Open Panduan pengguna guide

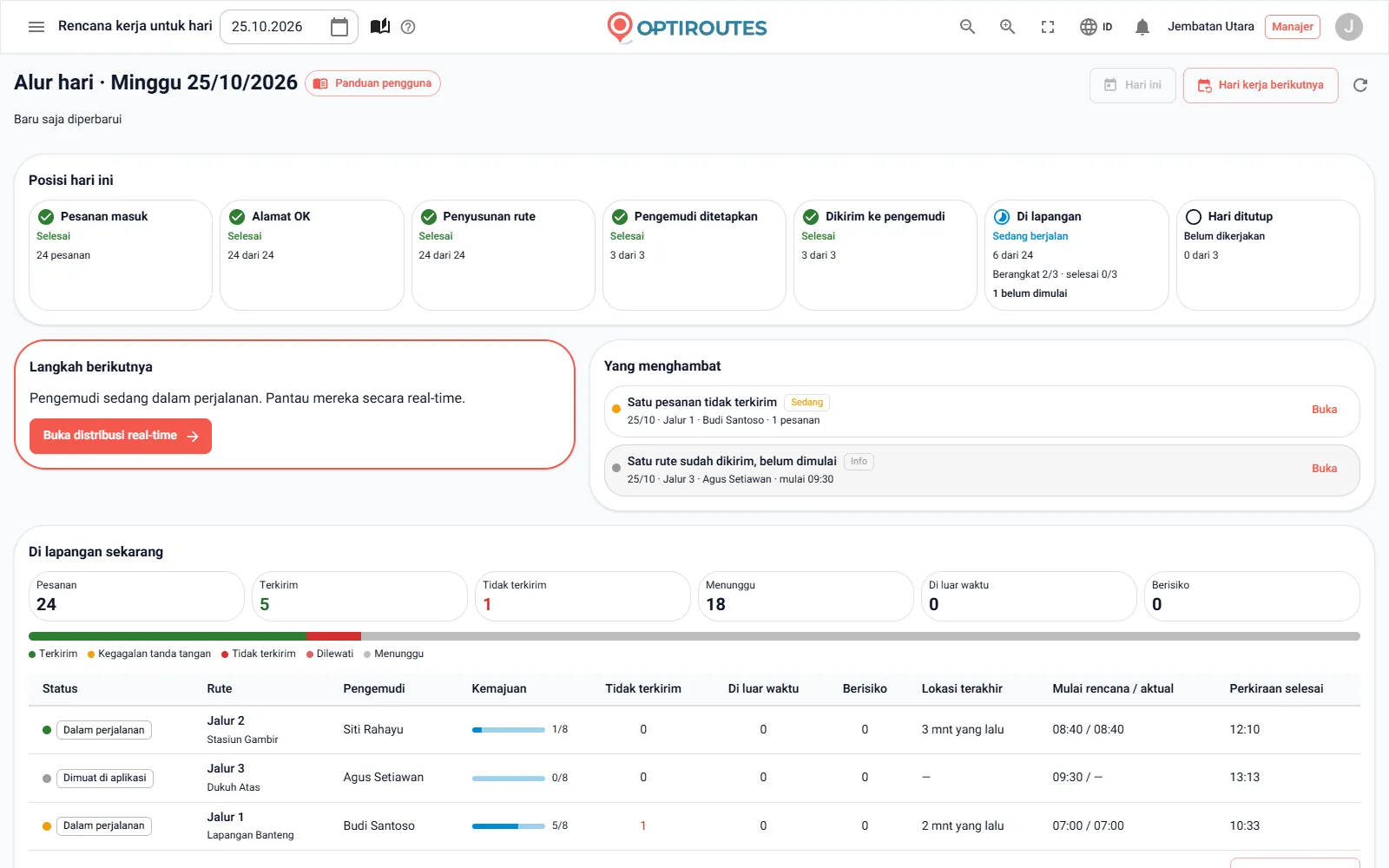coord(373,83)
